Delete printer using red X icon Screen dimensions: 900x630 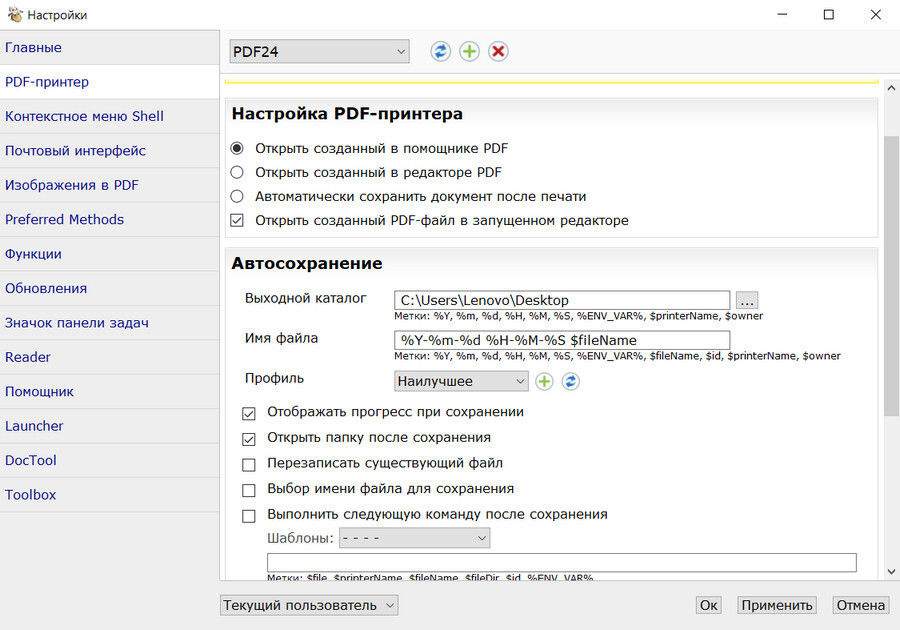(x=498, y=52)
